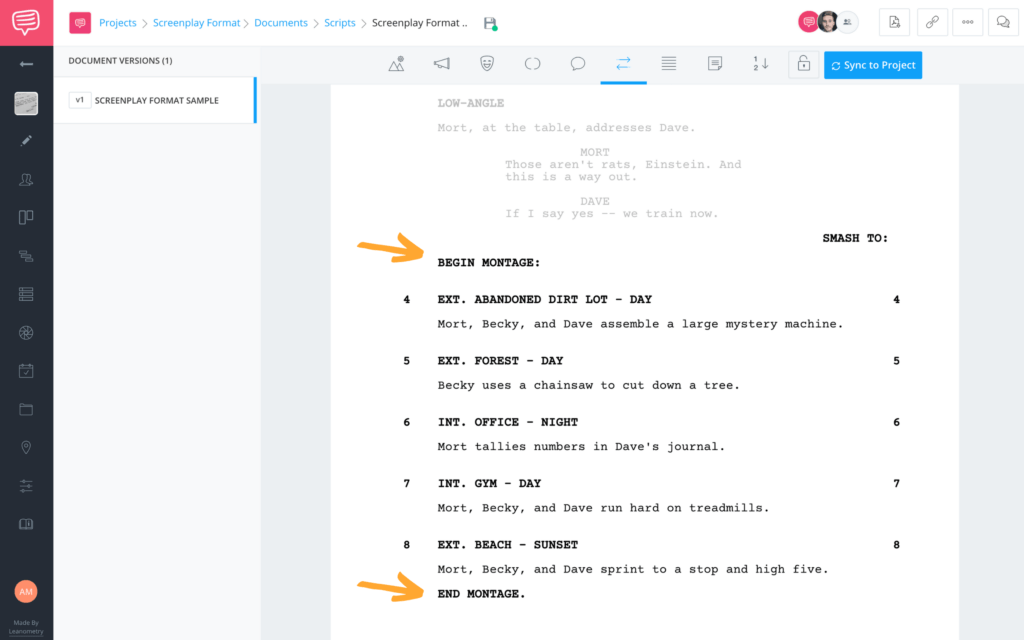Open Documents in the breadcrumb
Image resolution: width=1024 pixels, height=640 pixels.
click(280, 22)
